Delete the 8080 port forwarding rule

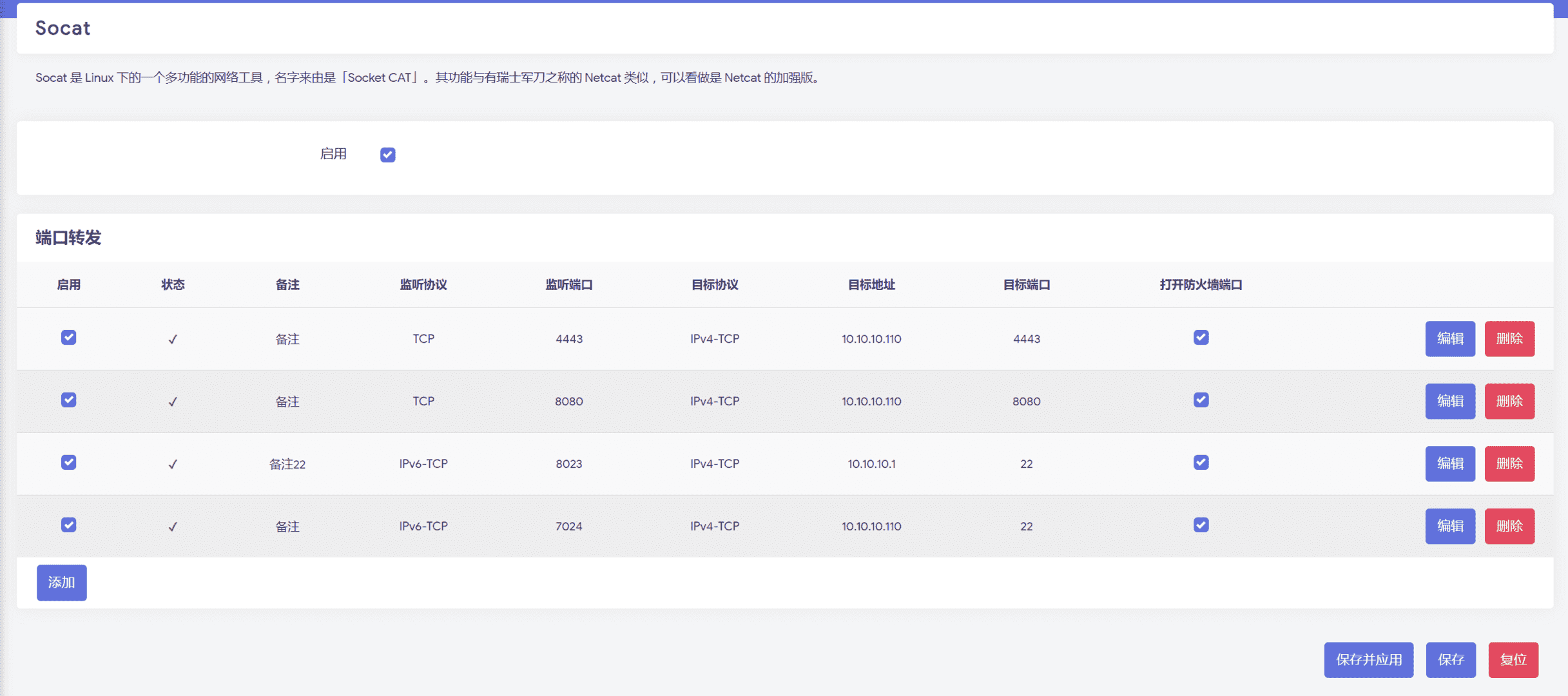pos(1509,401)
